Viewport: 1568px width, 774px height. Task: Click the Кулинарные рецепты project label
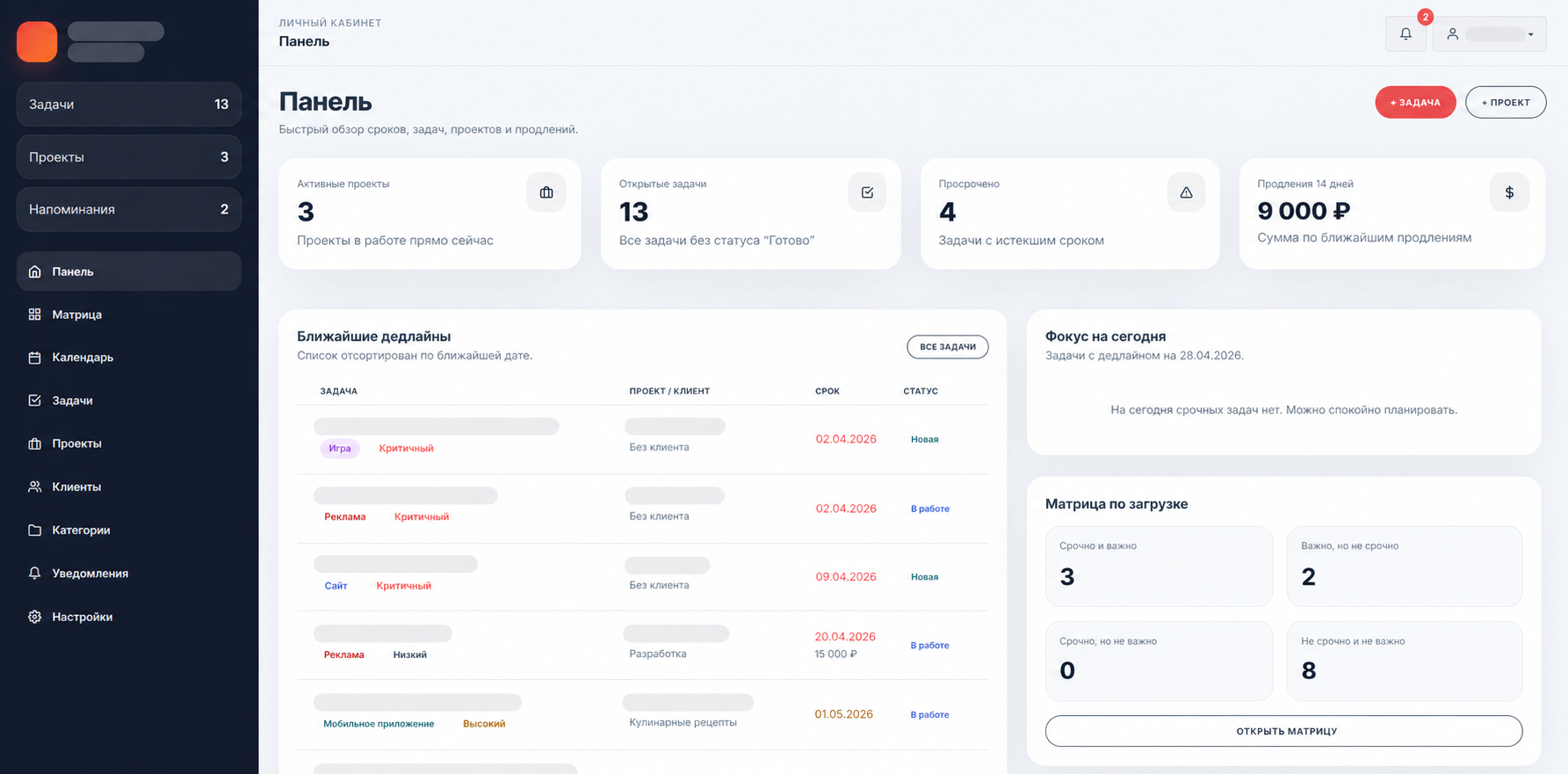(x=683, y=722)
